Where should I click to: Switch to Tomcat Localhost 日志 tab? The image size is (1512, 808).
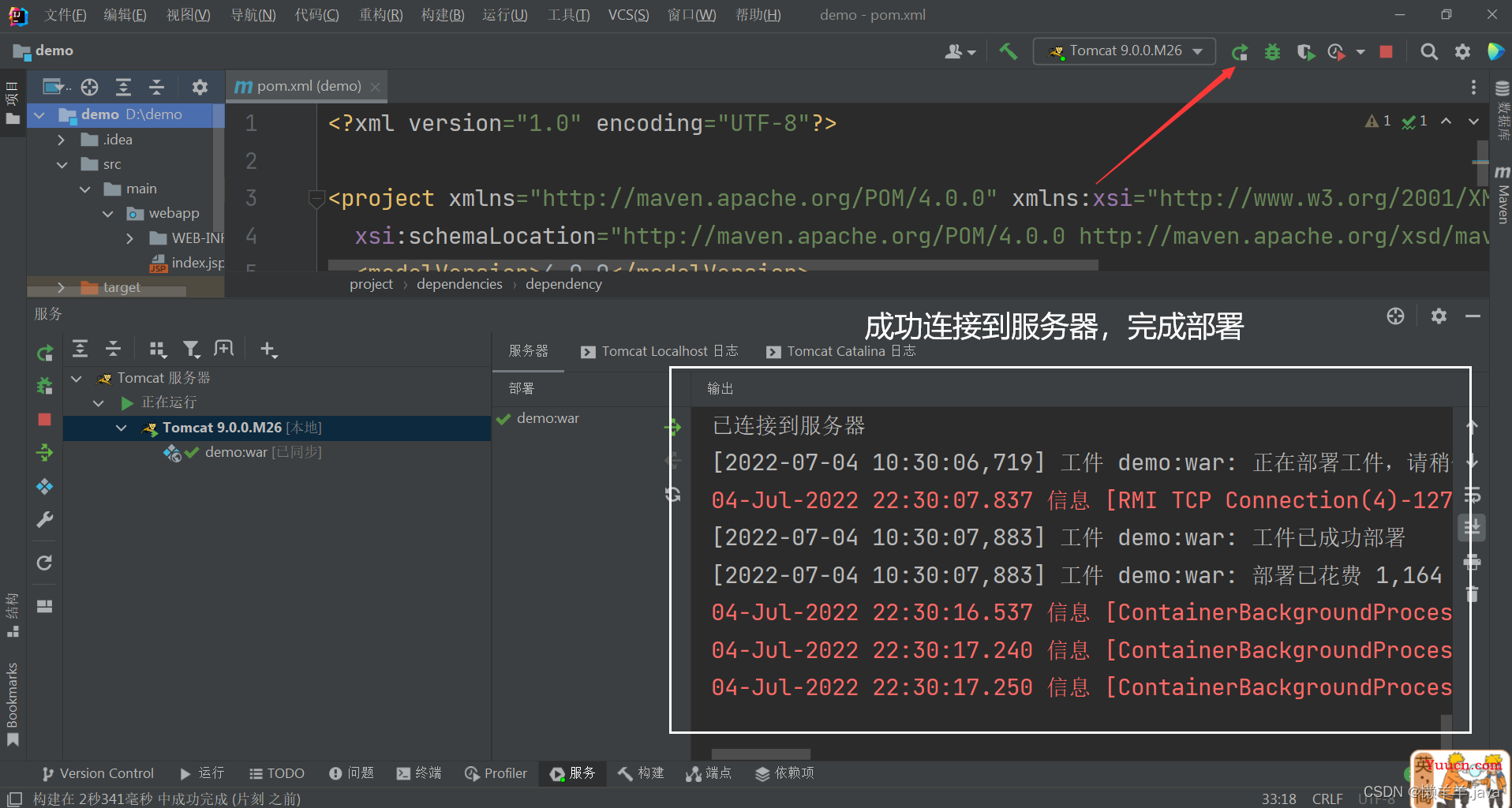[x=660, y=351]
